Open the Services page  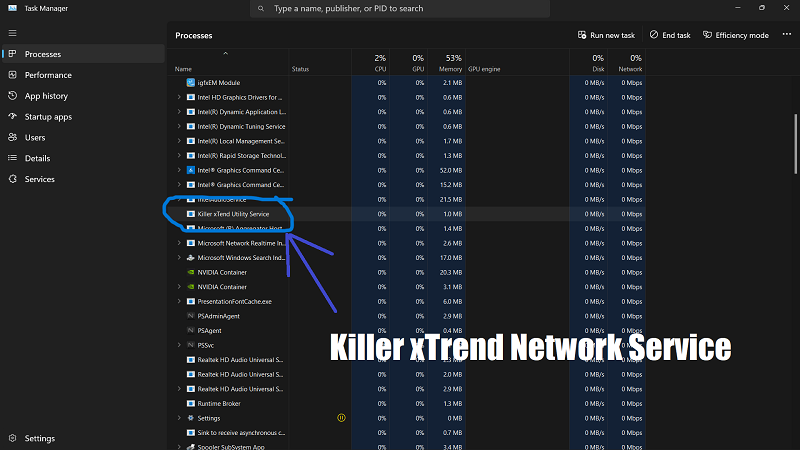coord(84,179)
